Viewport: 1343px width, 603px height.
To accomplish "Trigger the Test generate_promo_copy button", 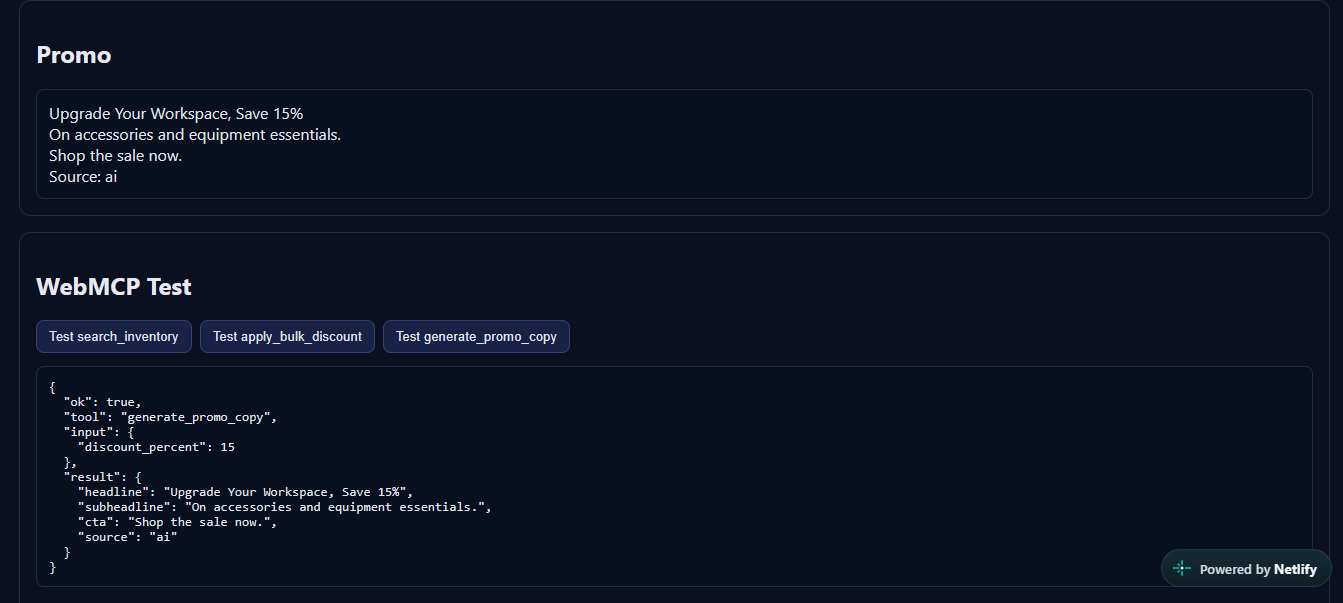I will (476, 337).
